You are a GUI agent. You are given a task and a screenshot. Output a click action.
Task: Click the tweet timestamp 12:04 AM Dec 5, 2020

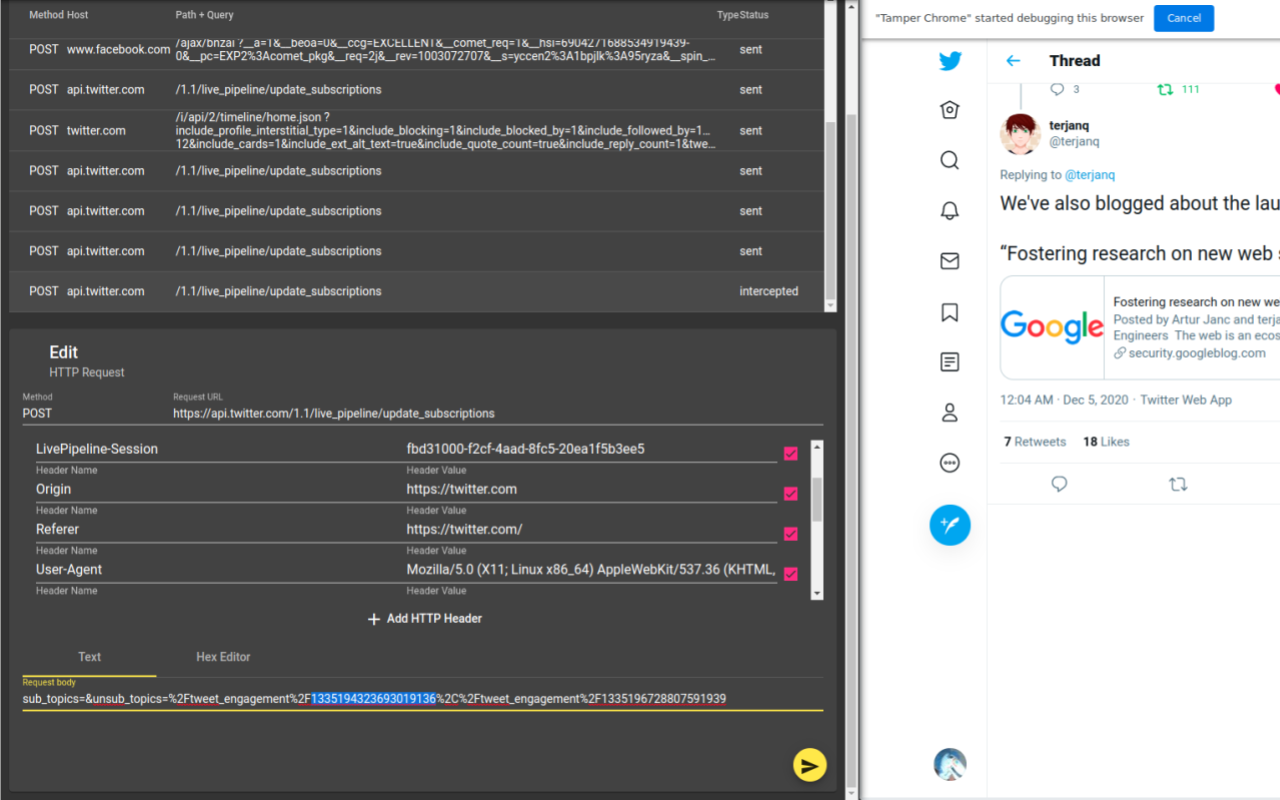click(x=1064, y=400)
